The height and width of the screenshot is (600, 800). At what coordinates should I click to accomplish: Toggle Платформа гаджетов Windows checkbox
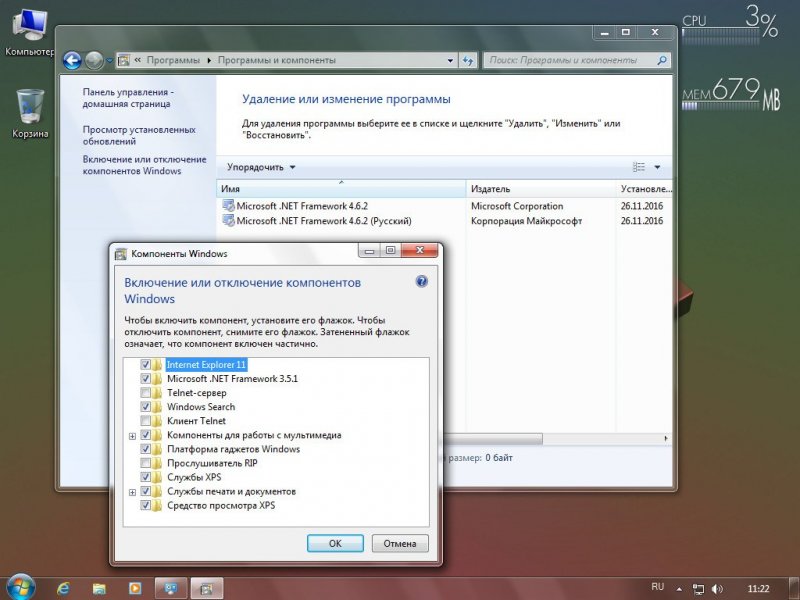(145, 449)
